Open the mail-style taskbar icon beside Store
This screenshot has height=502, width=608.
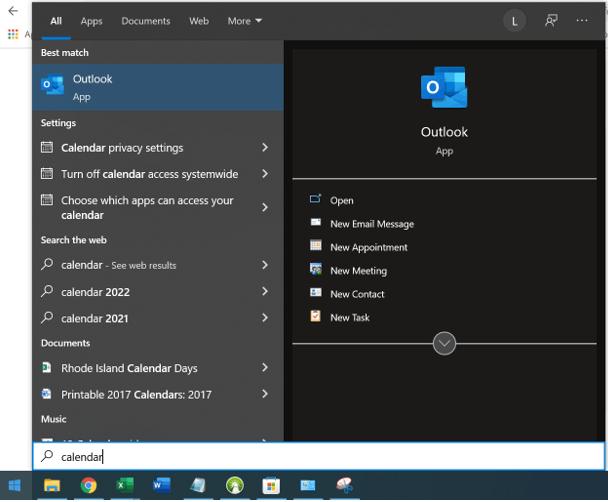pyautogui.click(x=308, y=486)
